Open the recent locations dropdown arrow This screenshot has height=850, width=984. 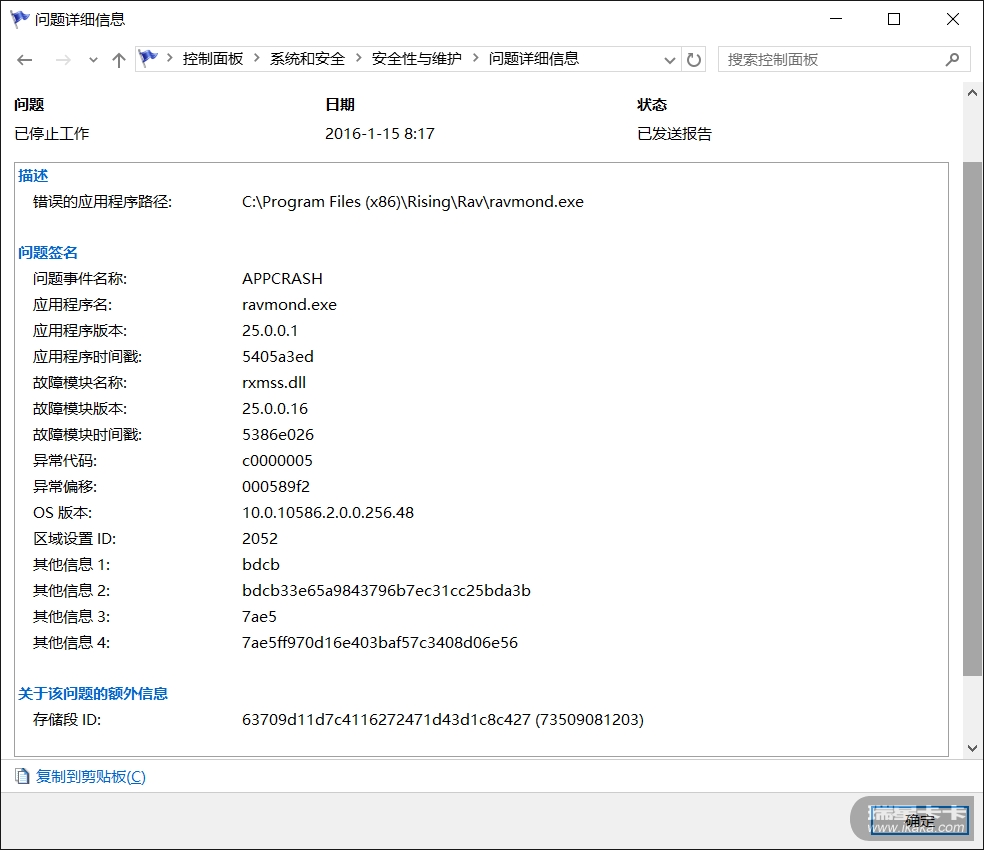(x=93, y=60)
